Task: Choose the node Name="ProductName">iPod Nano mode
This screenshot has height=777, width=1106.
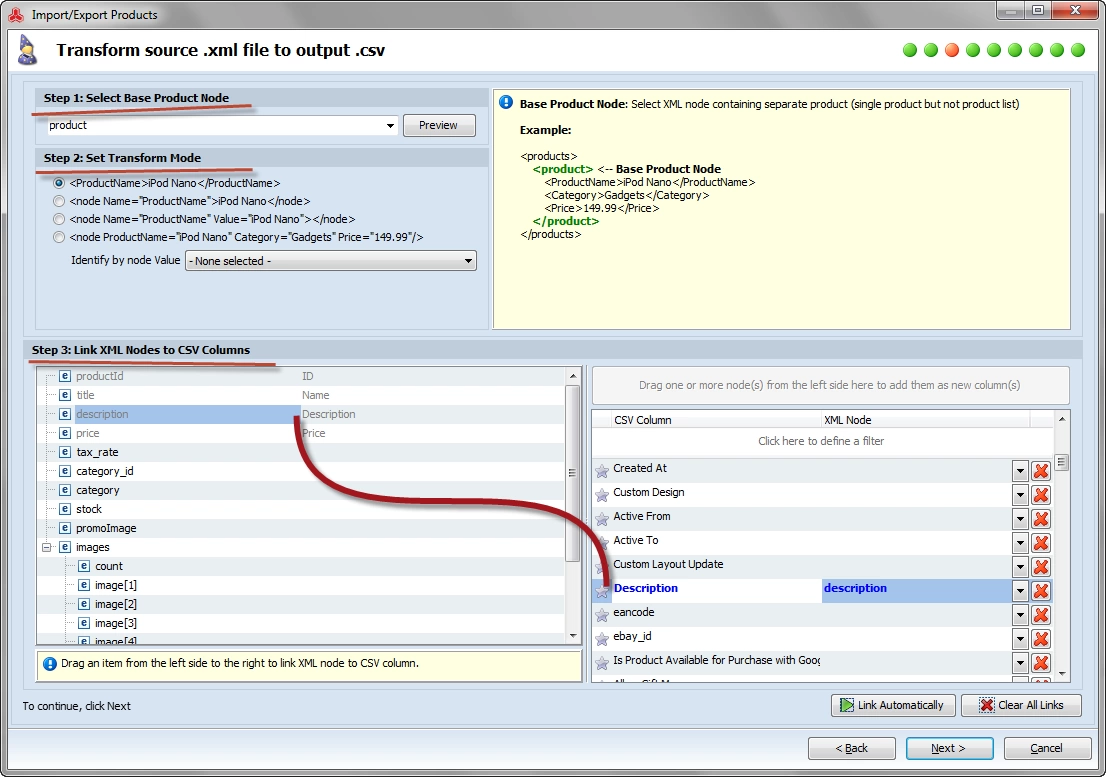Action: tap(59, 201)
